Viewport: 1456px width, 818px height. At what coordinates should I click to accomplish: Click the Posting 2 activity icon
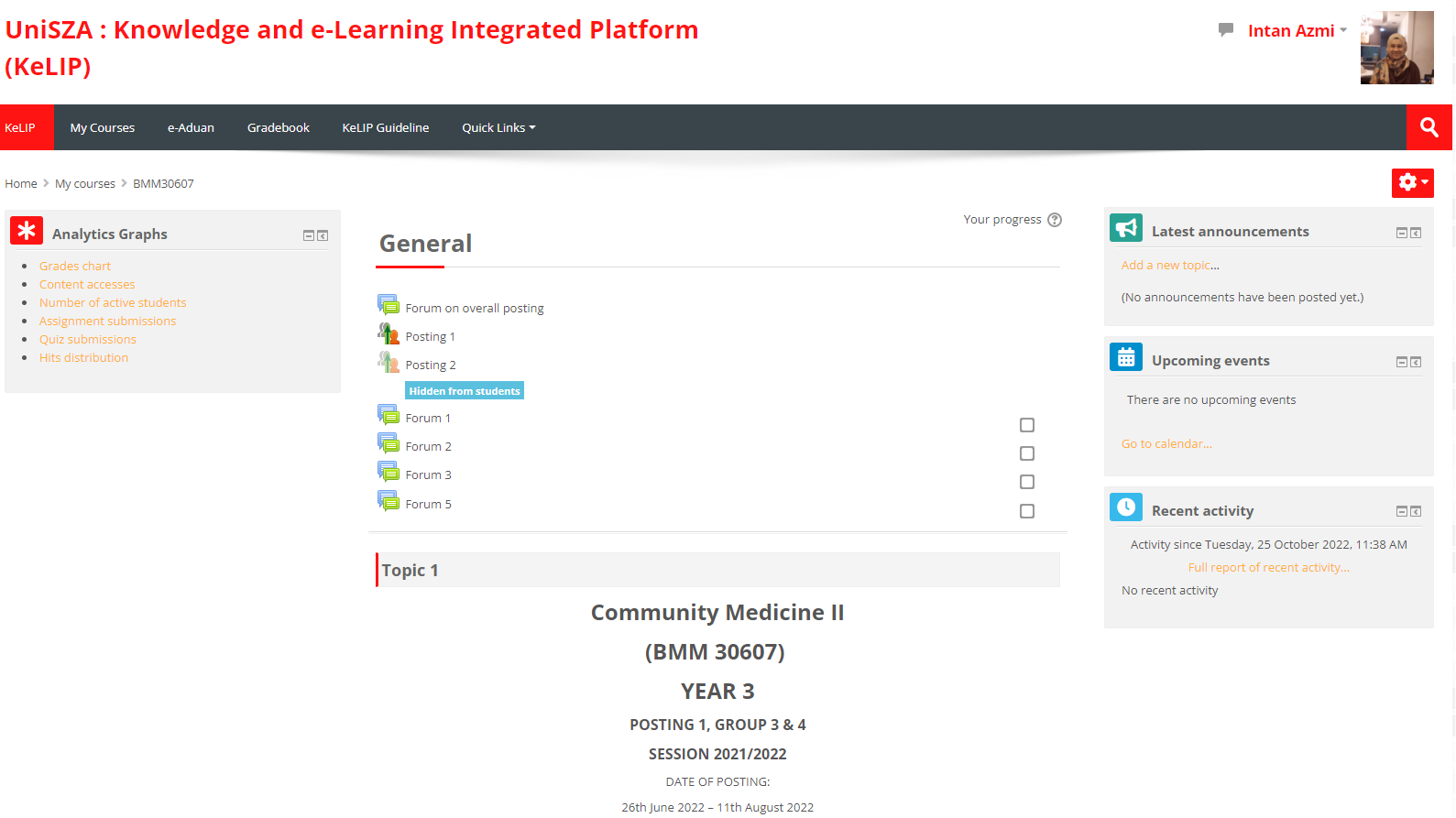pyautogui.click(x=389, y=361)
